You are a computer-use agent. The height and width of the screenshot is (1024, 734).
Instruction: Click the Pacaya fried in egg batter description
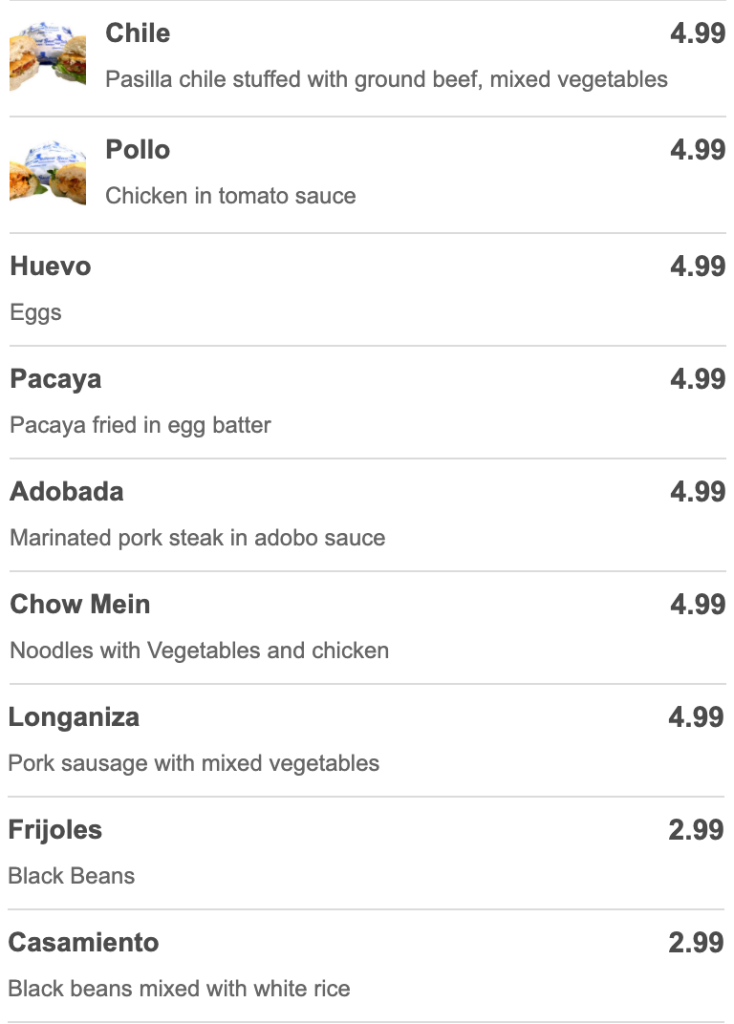[x=140, y=426]
